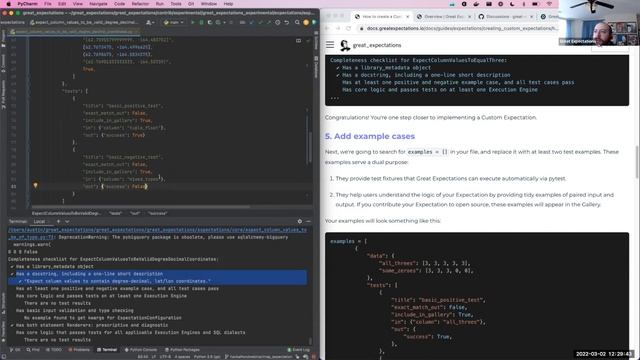Screen dimensions: 640x360
Task: Open the TODO tool window tab
Action: coord(54,350)
